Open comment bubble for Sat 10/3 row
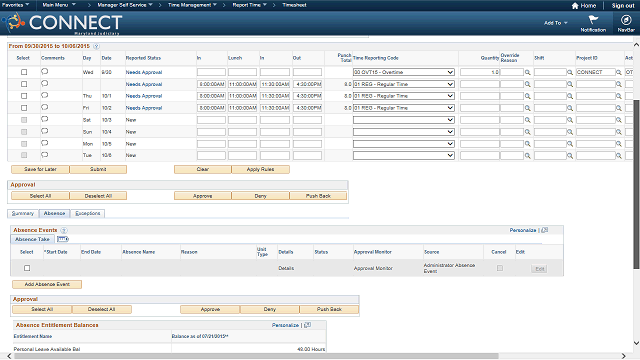 [x=44, y=119]
